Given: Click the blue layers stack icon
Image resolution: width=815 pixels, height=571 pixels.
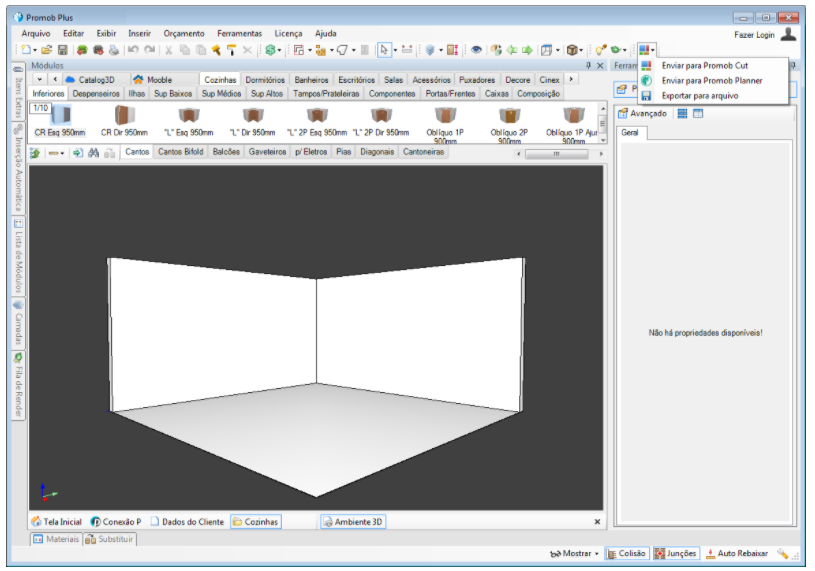Looking at the screenshot, I should coord(430,50).
